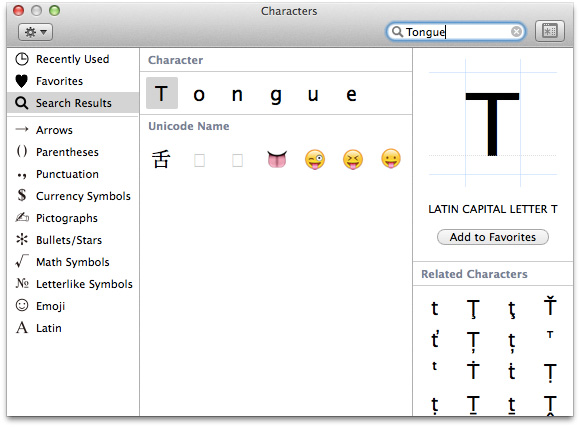Select the capital T character result
Screen dimensions: 580x427
(x=162, y=93)
